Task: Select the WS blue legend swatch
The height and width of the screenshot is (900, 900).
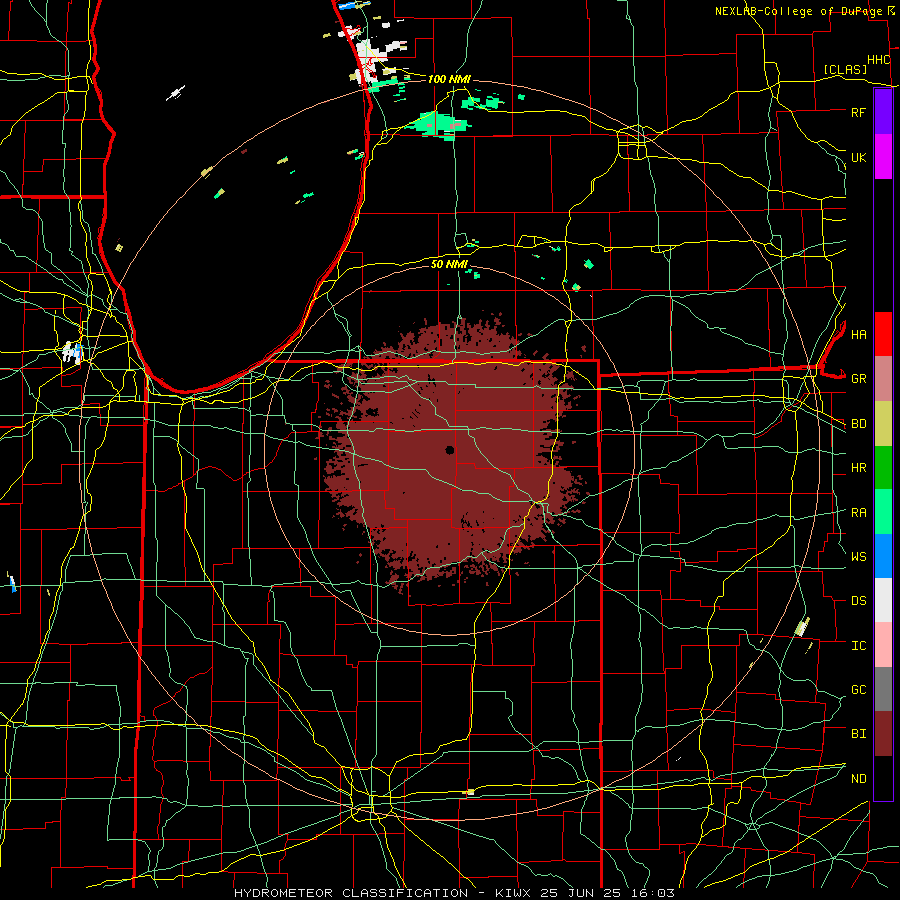Action: [883, 556]
